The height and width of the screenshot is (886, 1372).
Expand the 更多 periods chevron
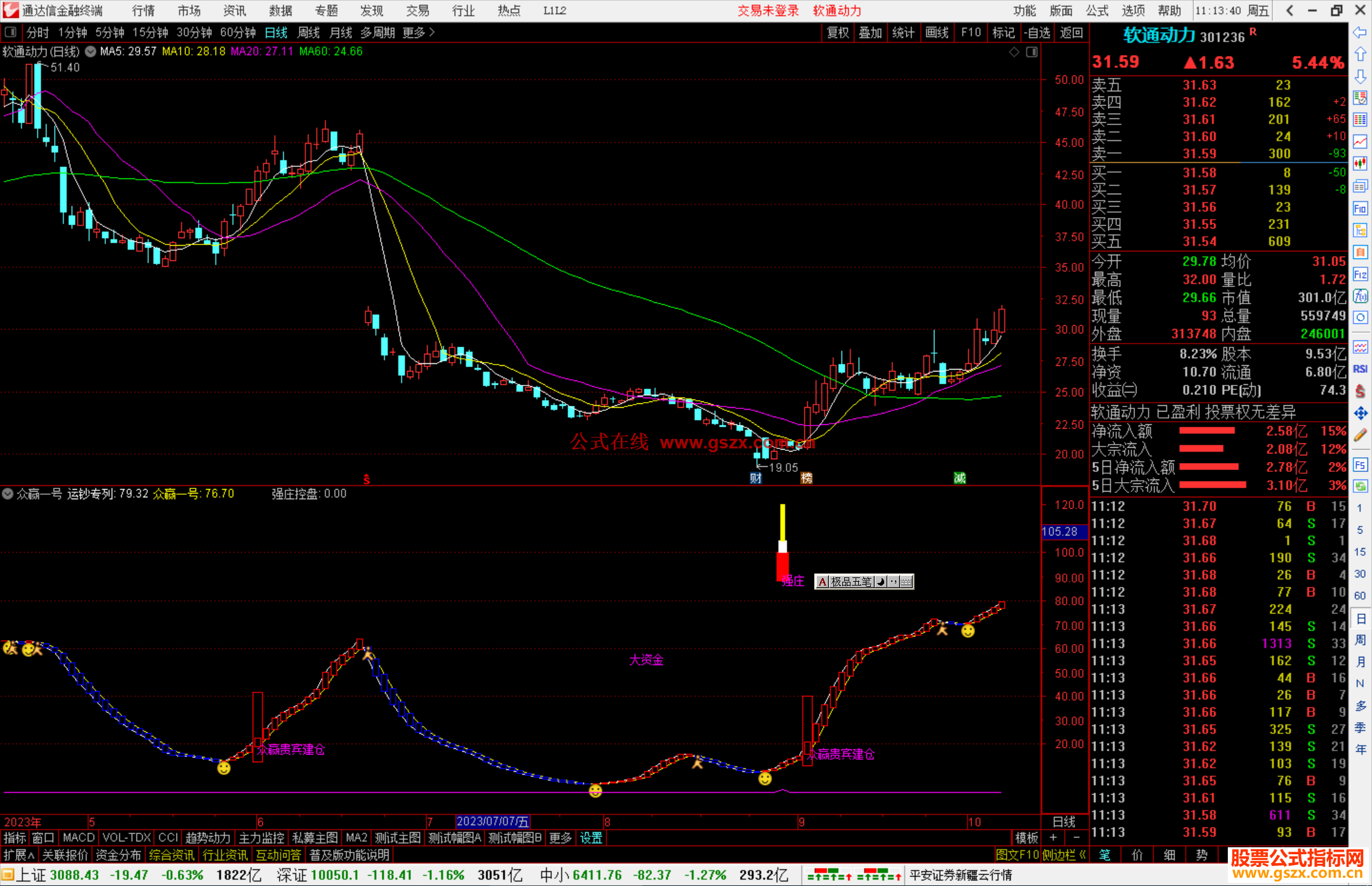click(x=432, y=32)
